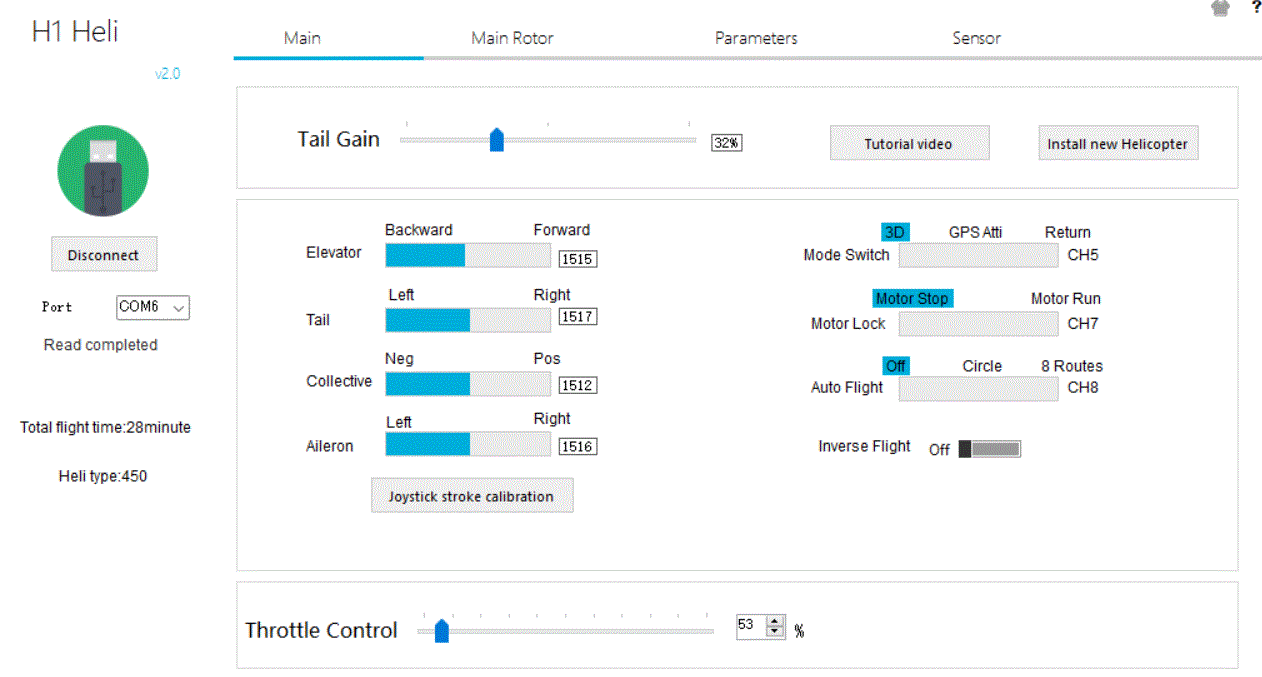Click the Tail Gain slider handle
The width and height of the screenshot is (1262, 677).
coord(496,140)
